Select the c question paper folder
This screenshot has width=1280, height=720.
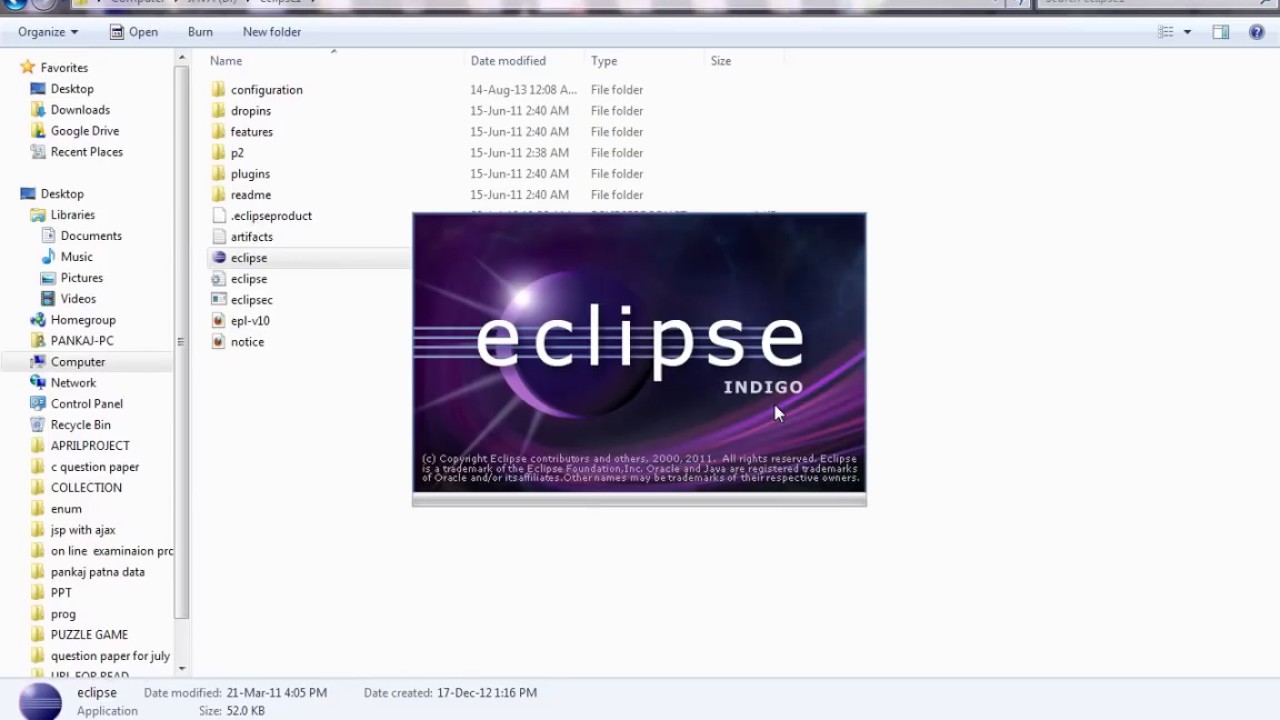[x=95, y=467]
